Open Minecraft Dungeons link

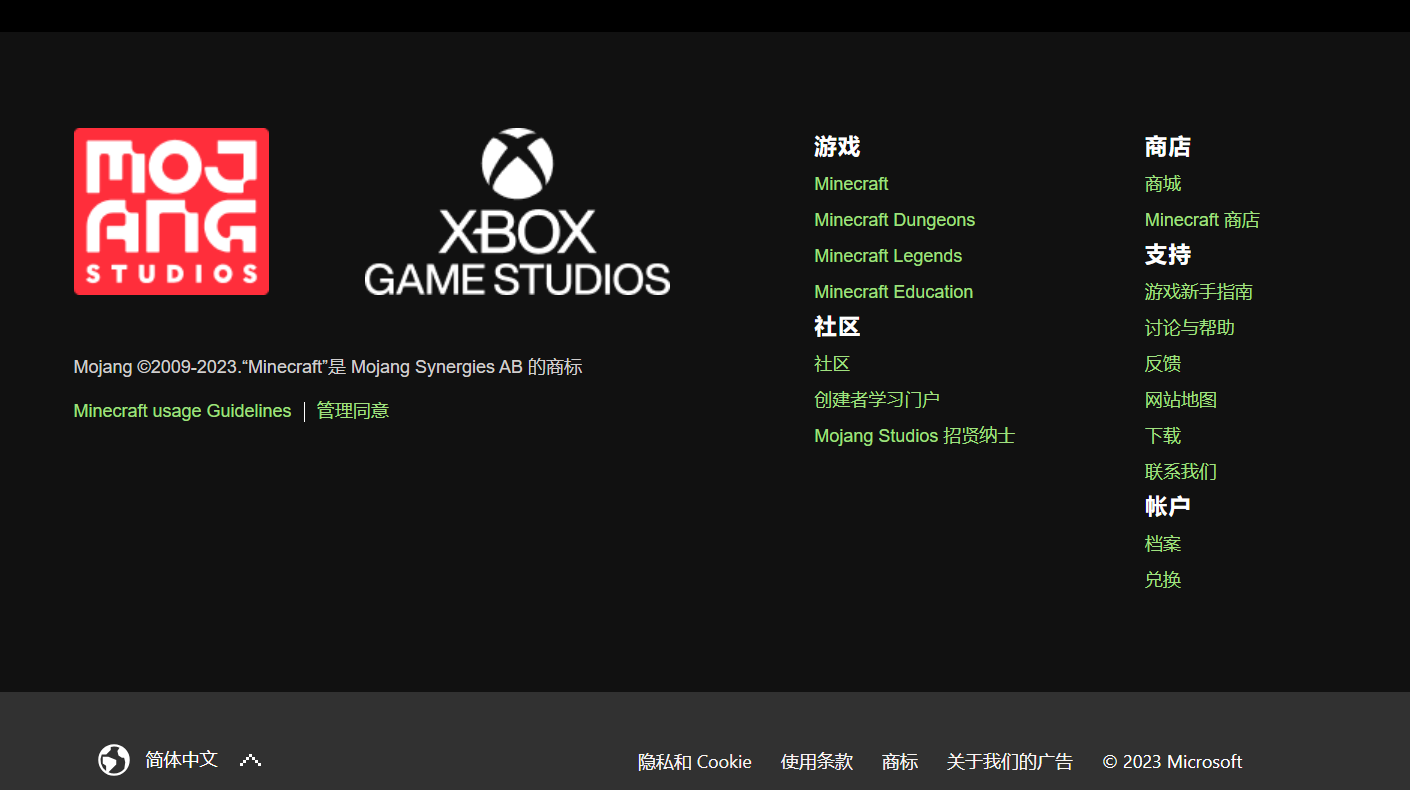[894, 220]
